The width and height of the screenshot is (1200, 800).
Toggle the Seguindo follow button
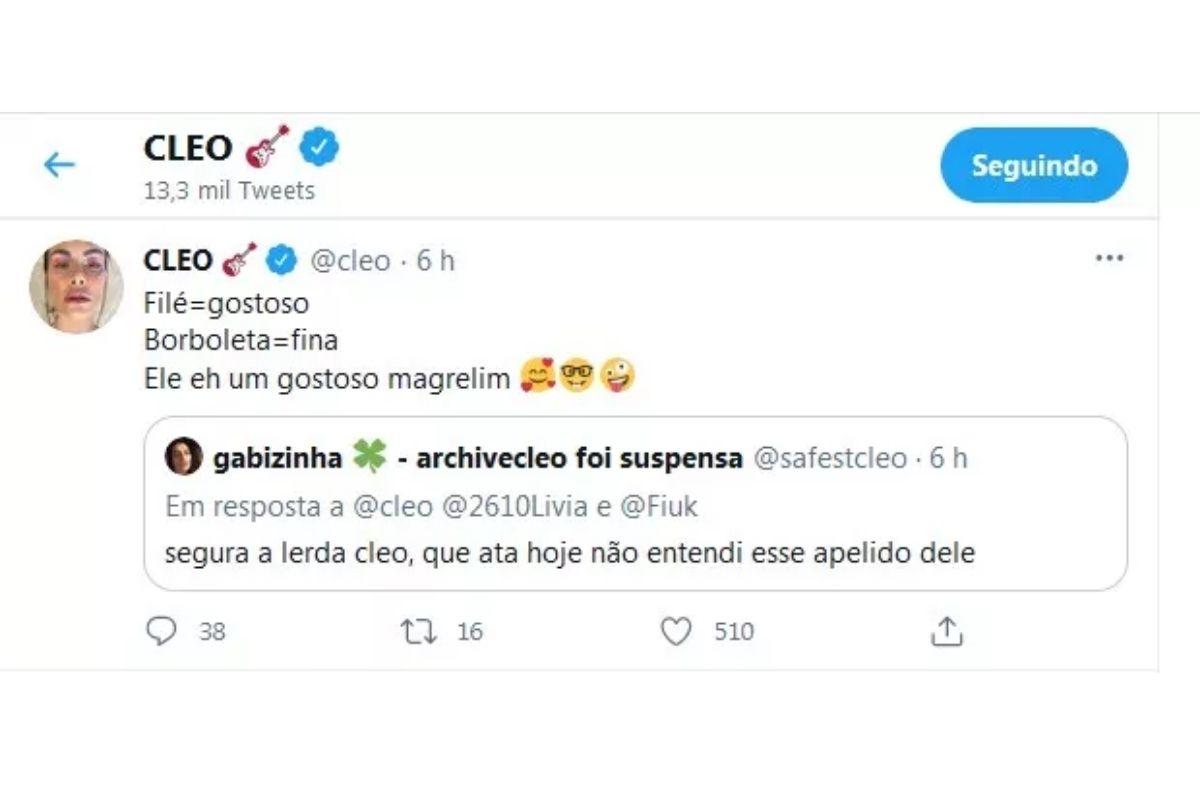(x=1034, y=165)
